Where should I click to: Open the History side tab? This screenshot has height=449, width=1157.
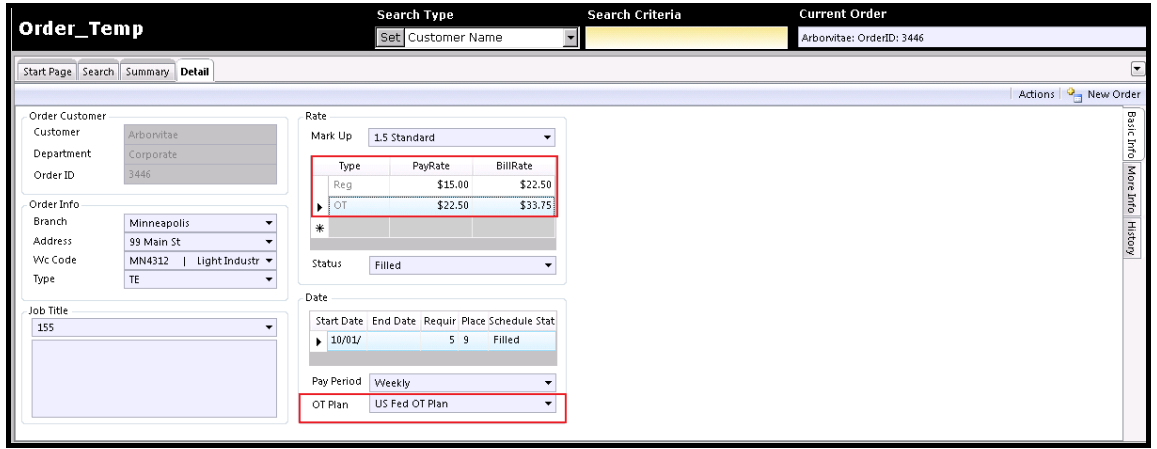[x=1131, y=238]
